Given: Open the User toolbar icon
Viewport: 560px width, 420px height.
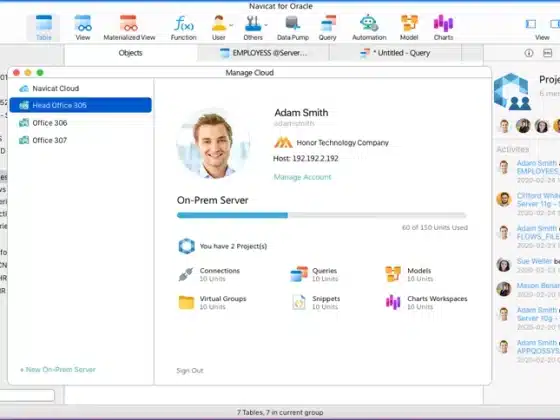Looking at the screenshot, I should pyautogui.click(x=219, y=28).
